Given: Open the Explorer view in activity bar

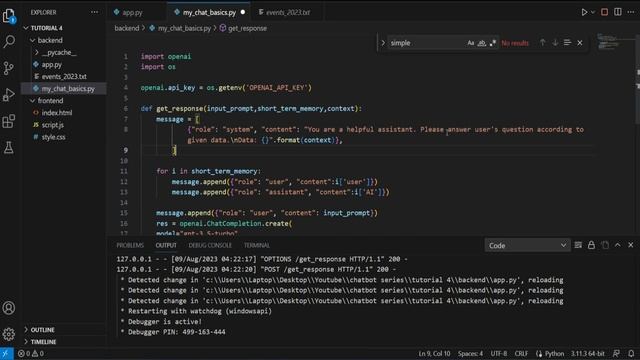Looking at the screenshot, I should 9,16.
